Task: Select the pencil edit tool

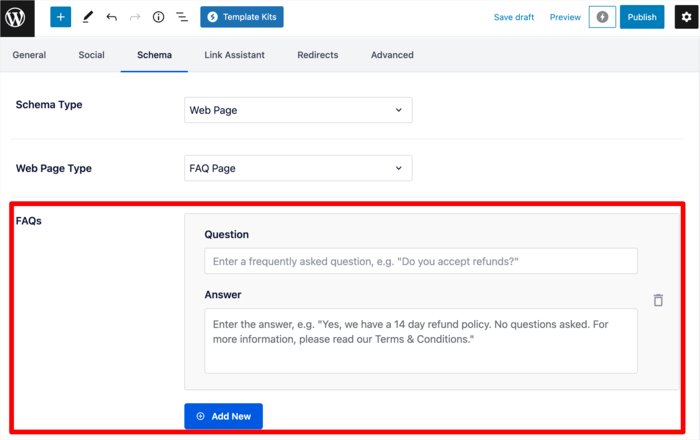Action: (x=88, y=17)
